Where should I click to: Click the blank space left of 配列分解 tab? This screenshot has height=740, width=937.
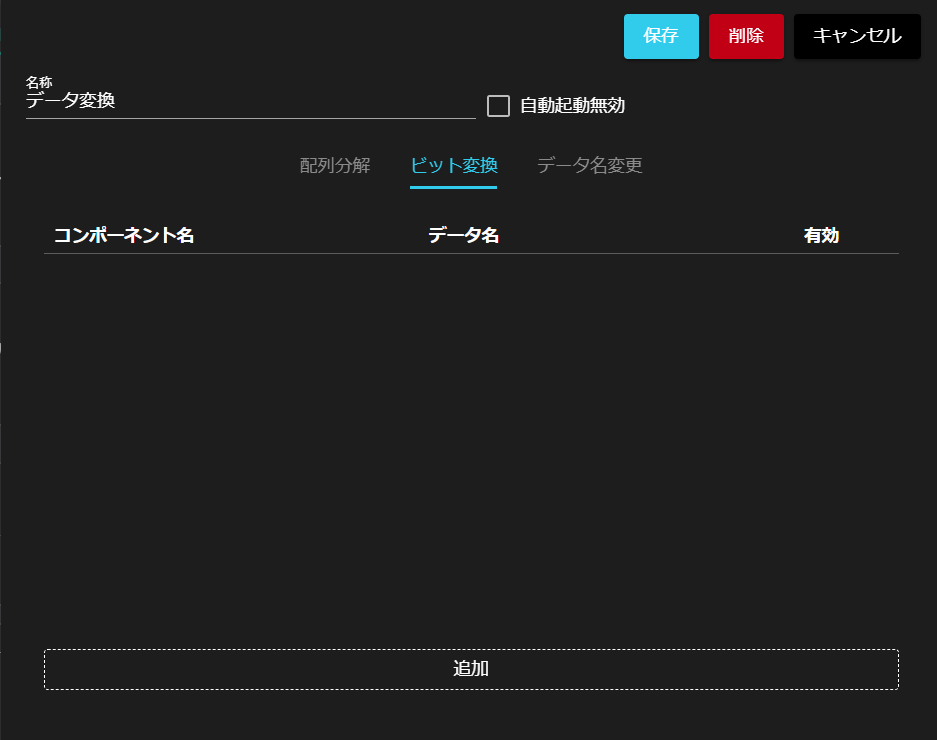(160, 166)
